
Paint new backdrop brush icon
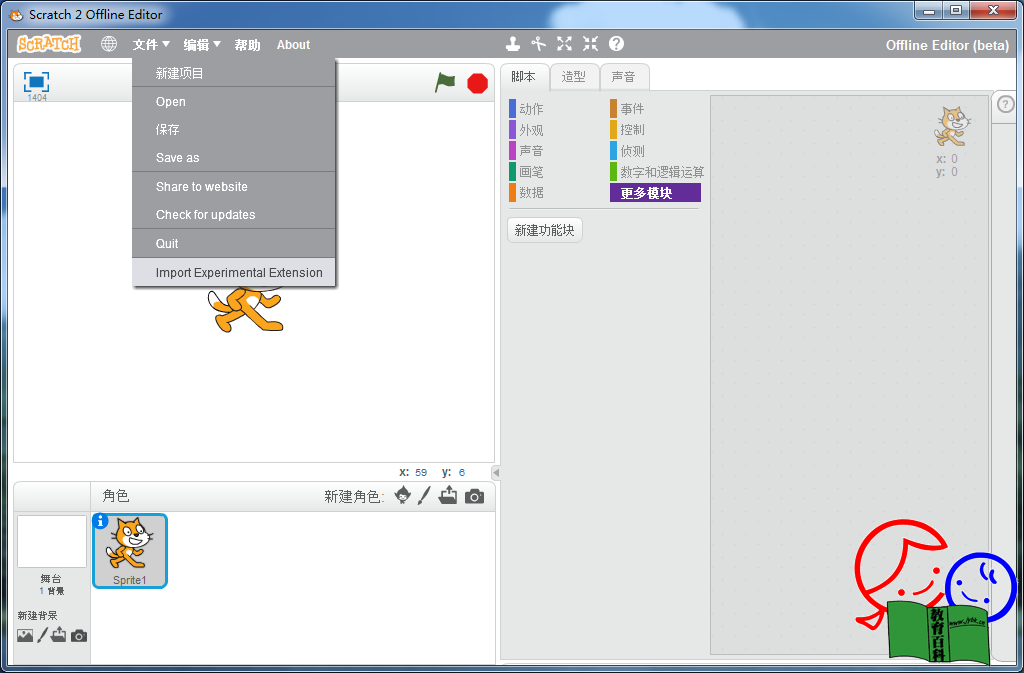[x=42, y=635]
